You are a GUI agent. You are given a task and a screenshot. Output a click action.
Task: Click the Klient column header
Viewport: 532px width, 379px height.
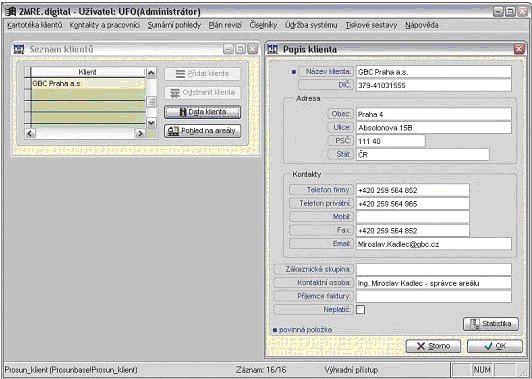[x=88, y=72]
